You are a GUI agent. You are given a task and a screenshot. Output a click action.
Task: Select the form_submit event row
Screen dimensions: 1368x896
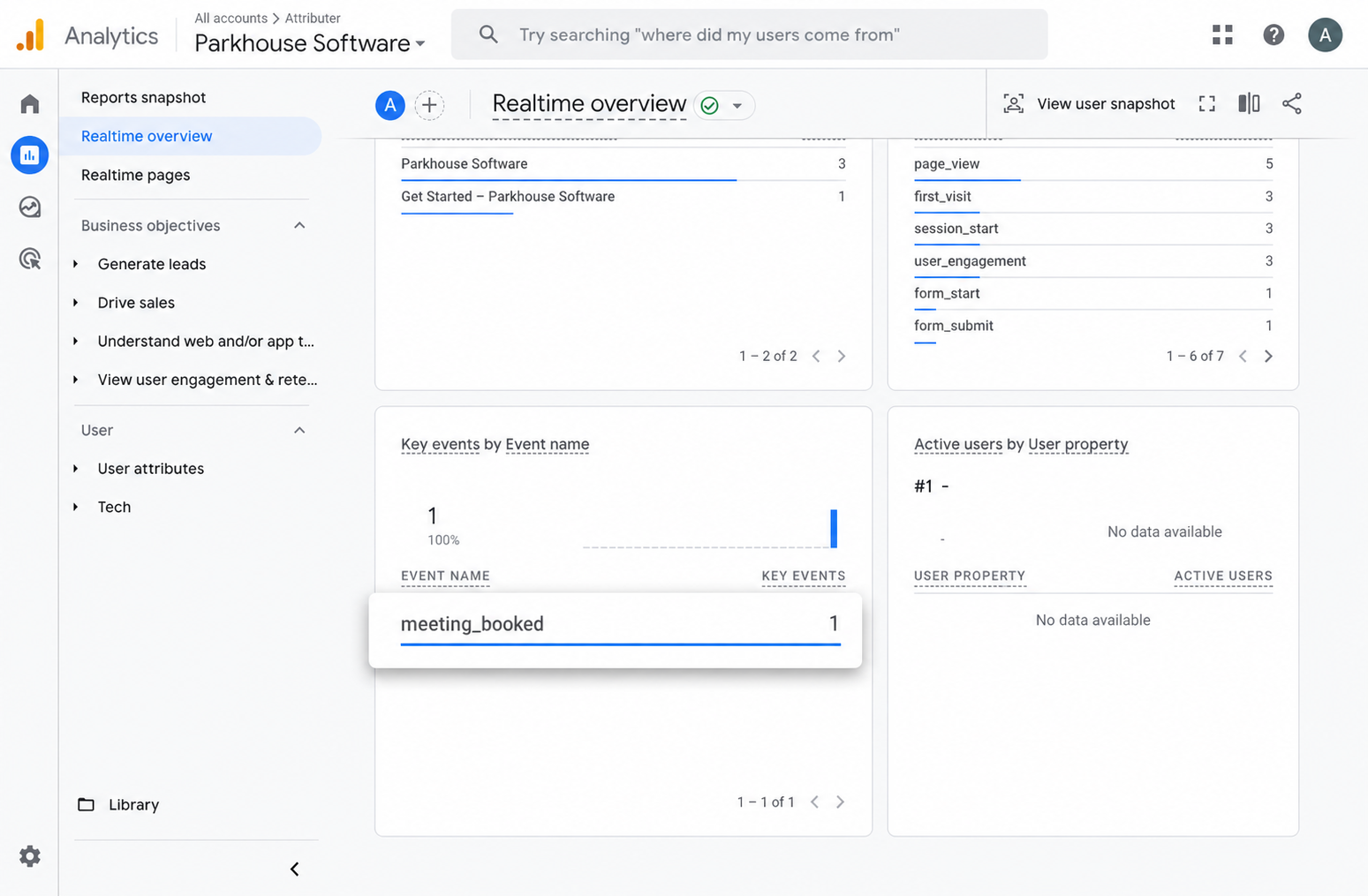(1093, 326)
